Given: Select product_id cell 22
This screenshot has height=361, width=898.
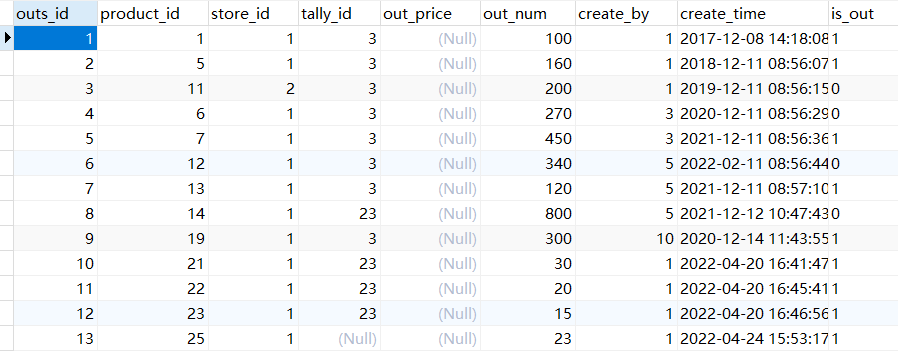Looking at the screenshot, I should click(x=153, y=289).
